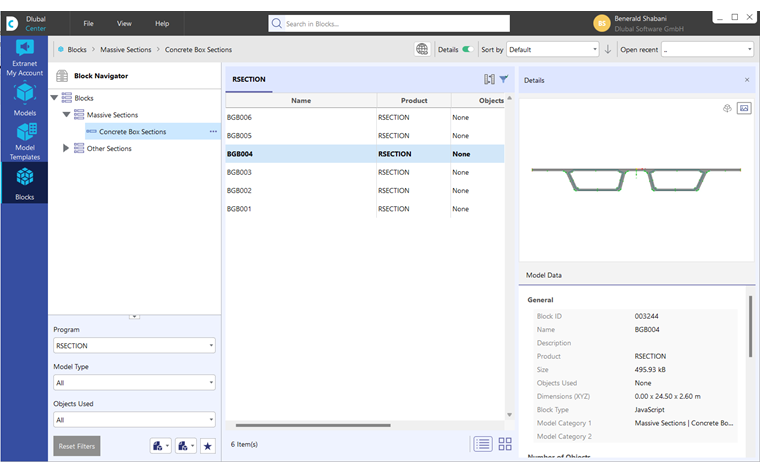Select the BGB006 row
The width and height of the screenshot is (760, 473).
coord(364,117)
